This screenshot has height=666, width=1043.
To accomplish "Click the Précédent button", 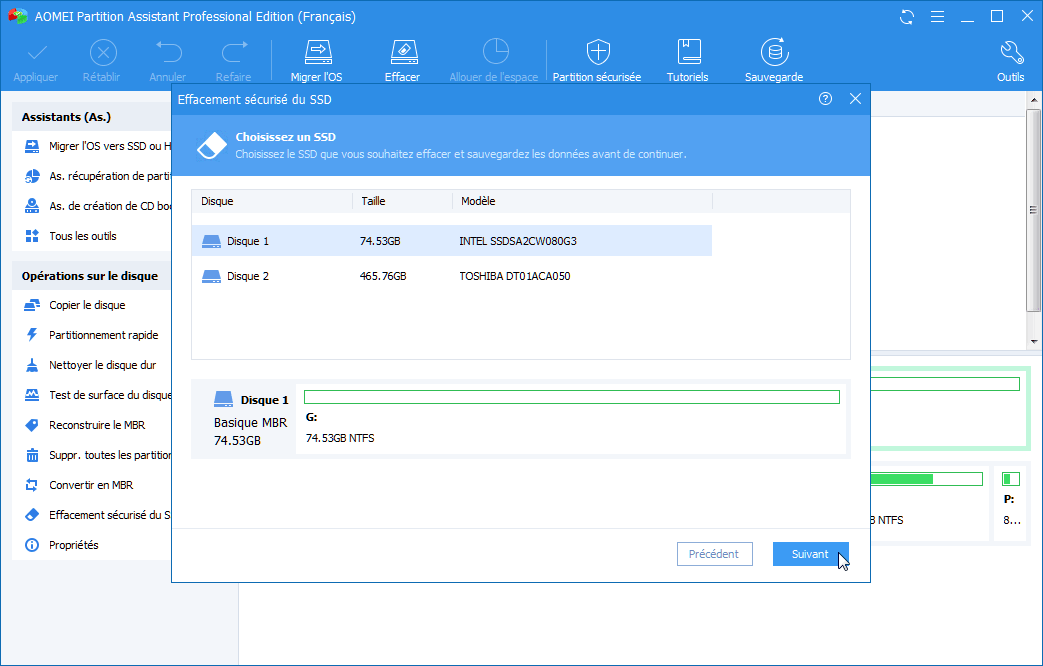I will coord(714,554).
